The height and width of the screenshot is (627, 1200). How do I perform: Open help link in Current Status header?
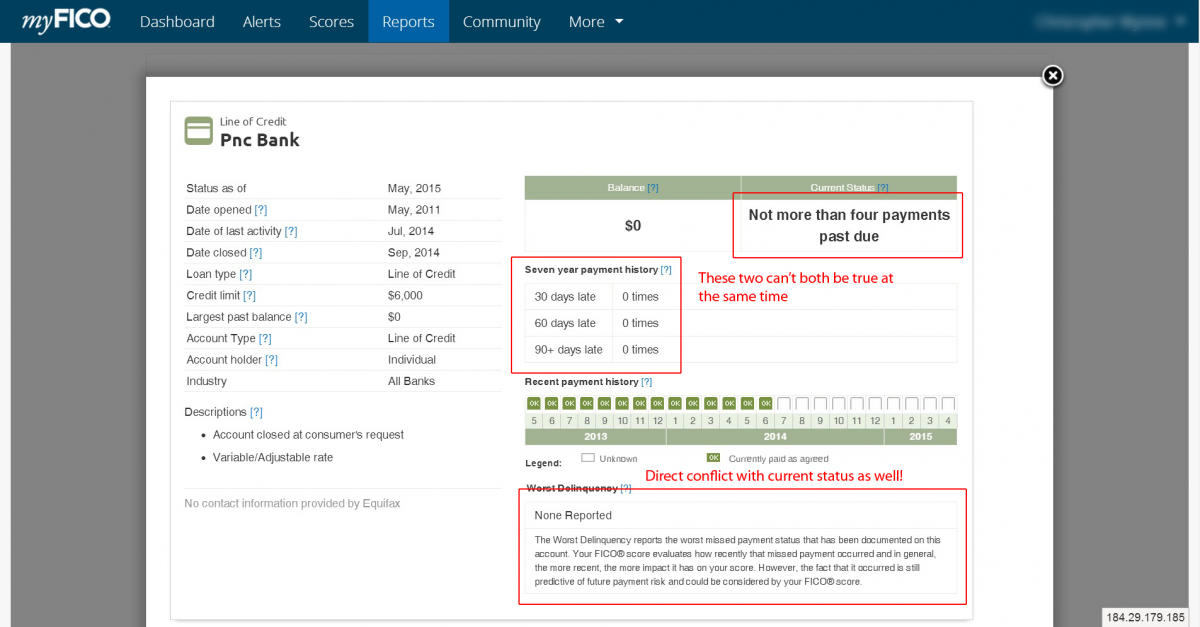pos(883,188)
